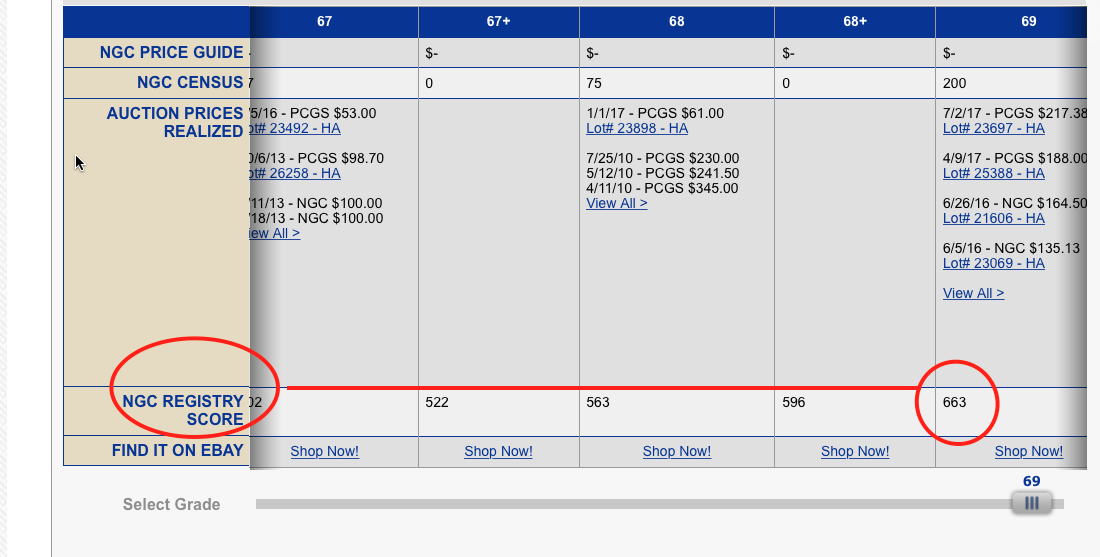Image resolution: width=1100 pixels, height=557 pixels.
Task: Open Lot# 23898 - HA auction link
Action: [637, 128]
